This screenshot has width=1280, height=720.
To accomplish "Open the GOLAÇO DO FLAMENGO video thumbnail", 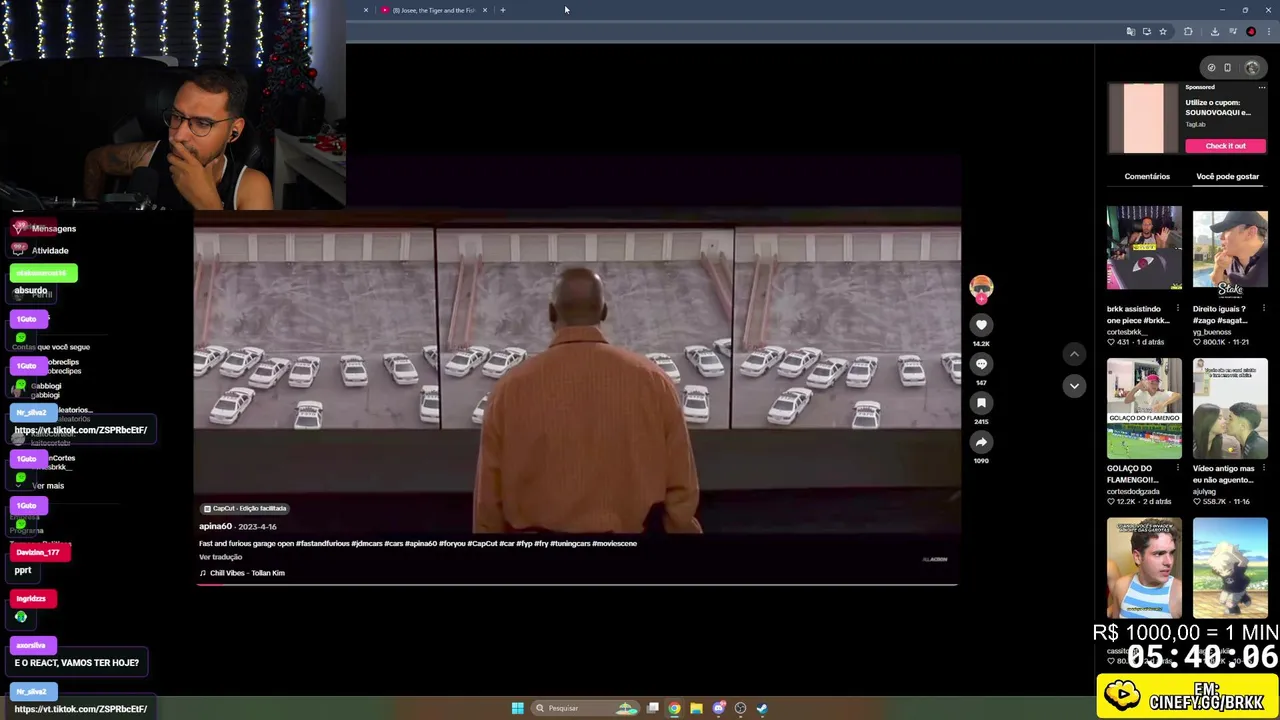I will (1144, 409).
